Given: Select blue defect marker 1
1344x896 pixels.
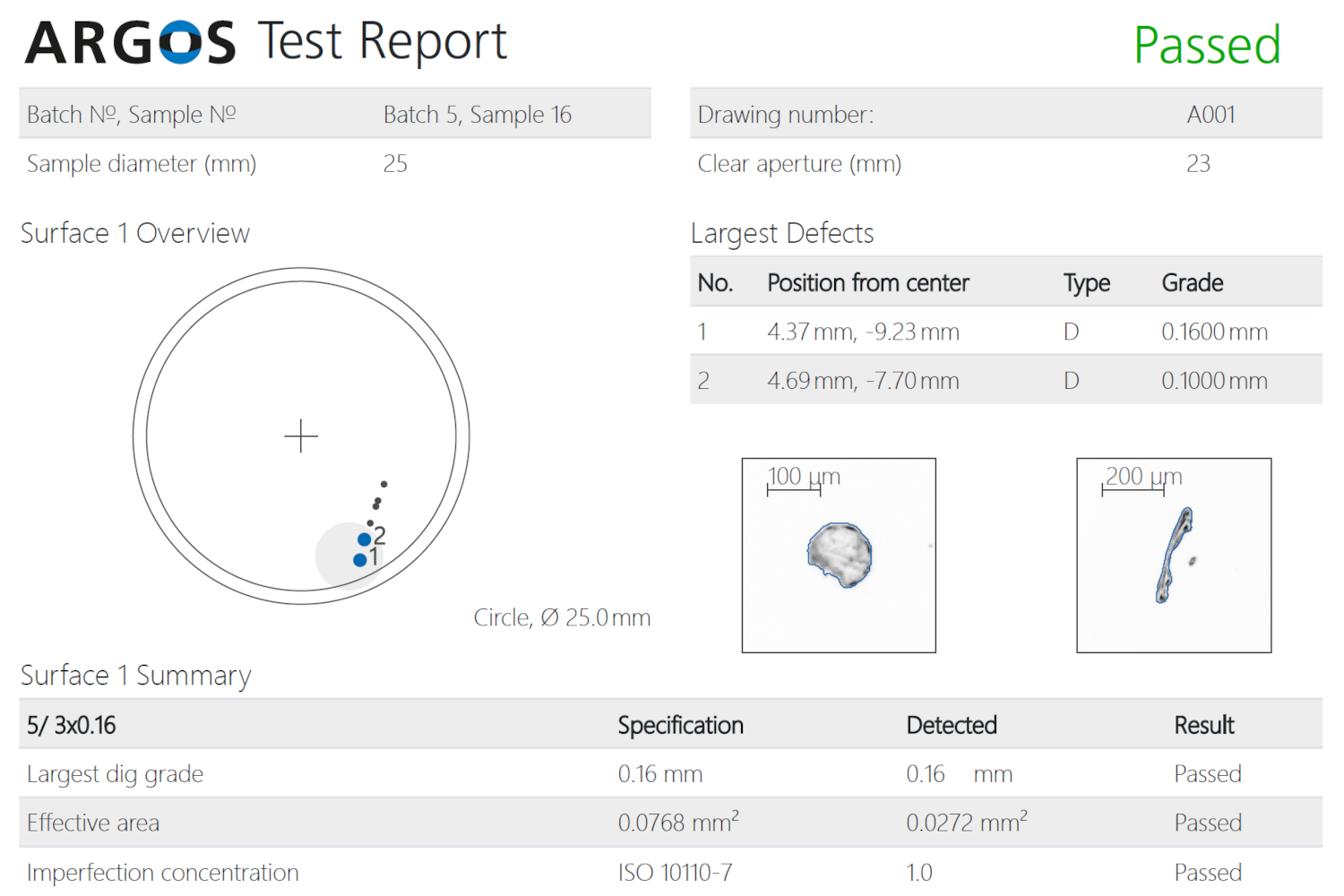Looking at the screenshot, I should (360, 560).
